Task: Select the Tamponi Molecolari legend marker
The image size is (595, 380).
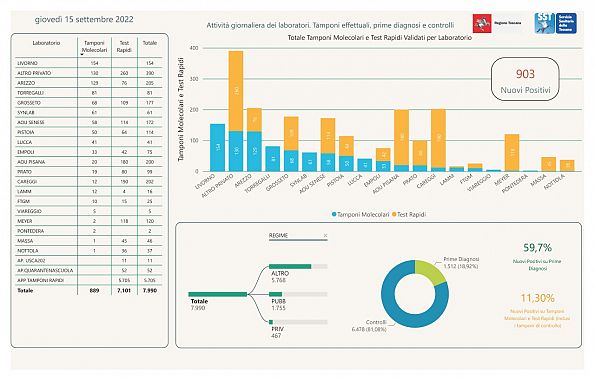Action: [x=334, y=214]
